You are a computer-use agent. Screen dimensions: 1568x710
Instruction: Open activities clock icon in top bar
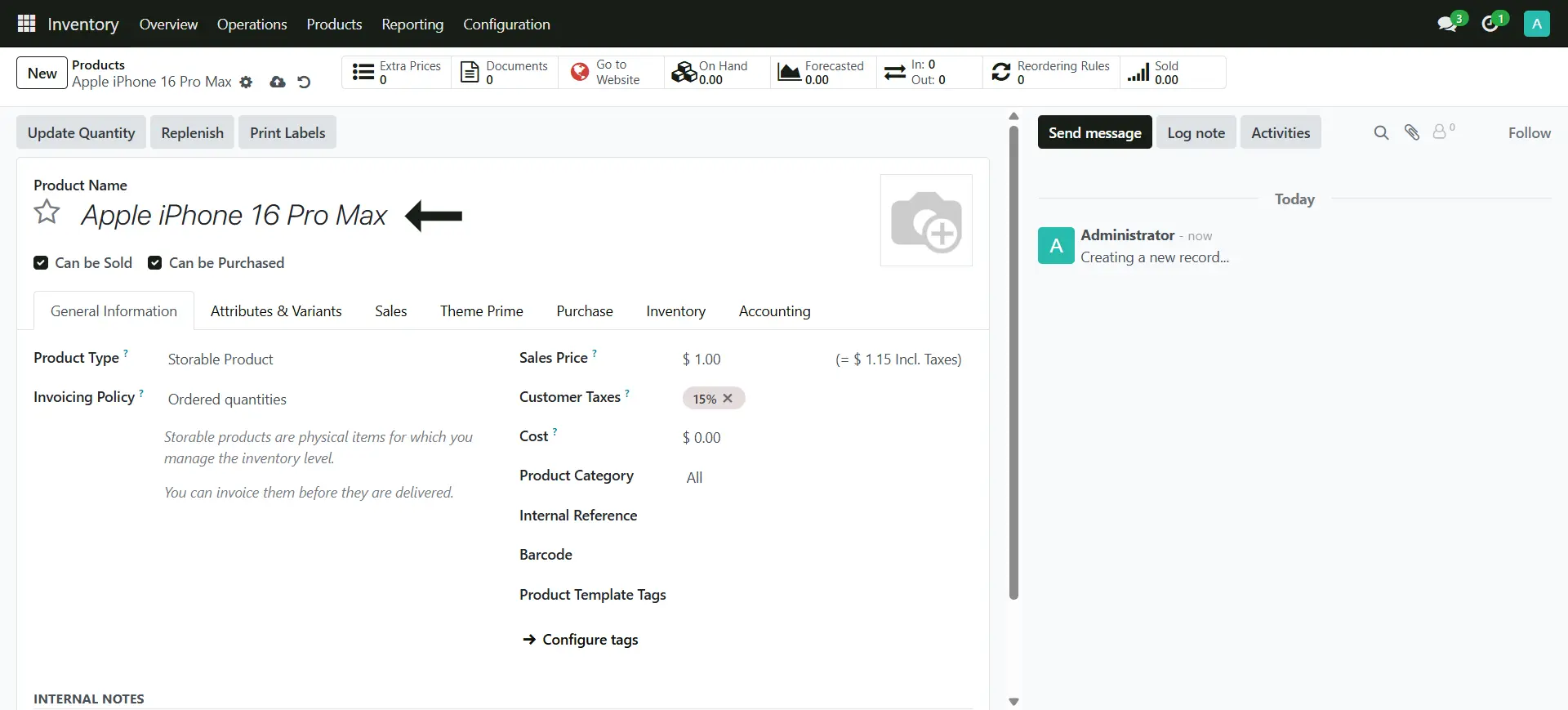point(1490,24)
